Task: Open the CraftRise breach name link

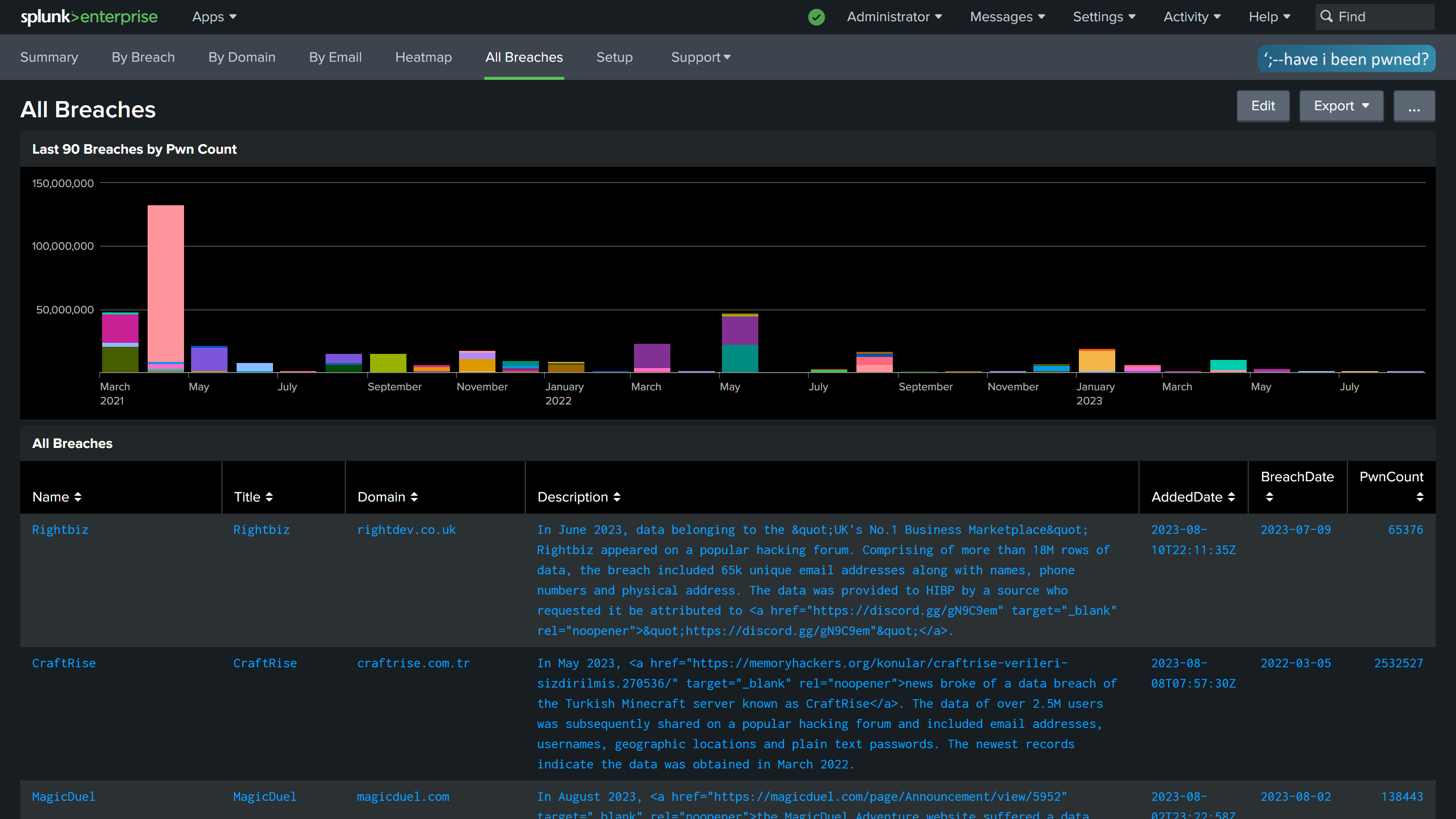Action: [64, 663]
